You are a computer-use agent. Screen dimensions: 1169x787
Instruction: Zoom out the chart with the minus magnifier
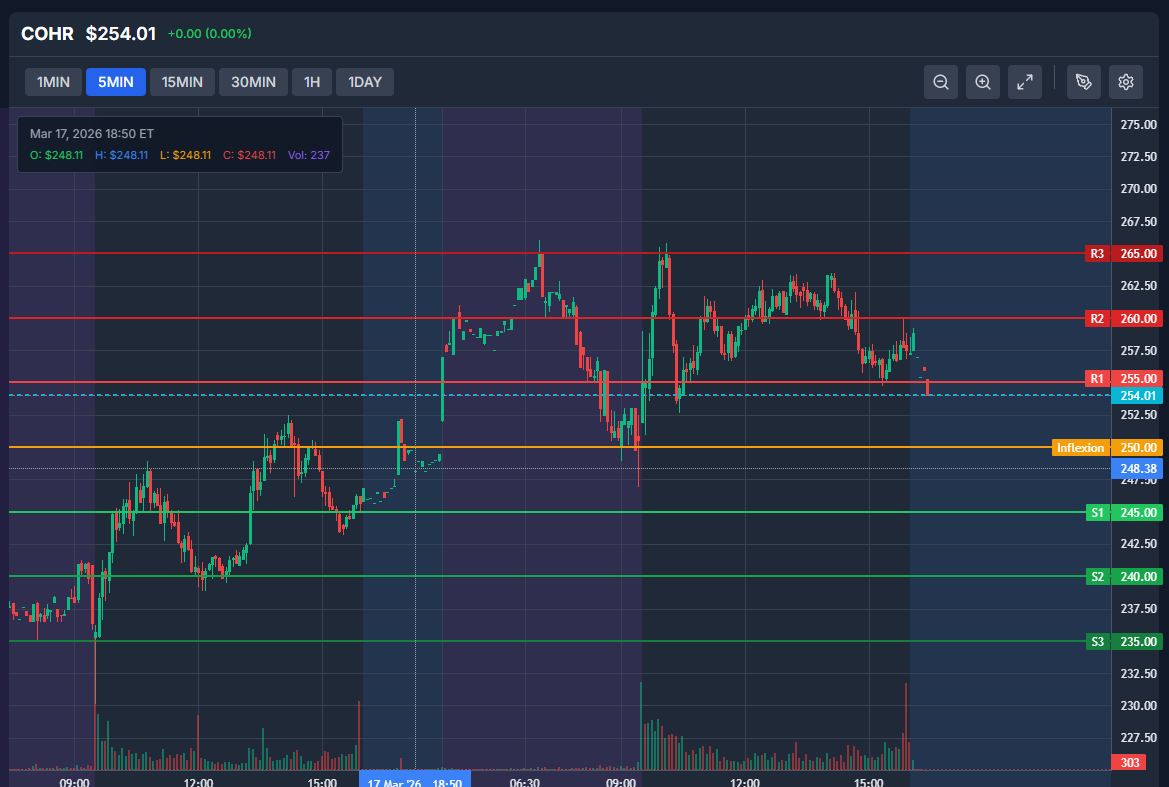pos(941,82)
